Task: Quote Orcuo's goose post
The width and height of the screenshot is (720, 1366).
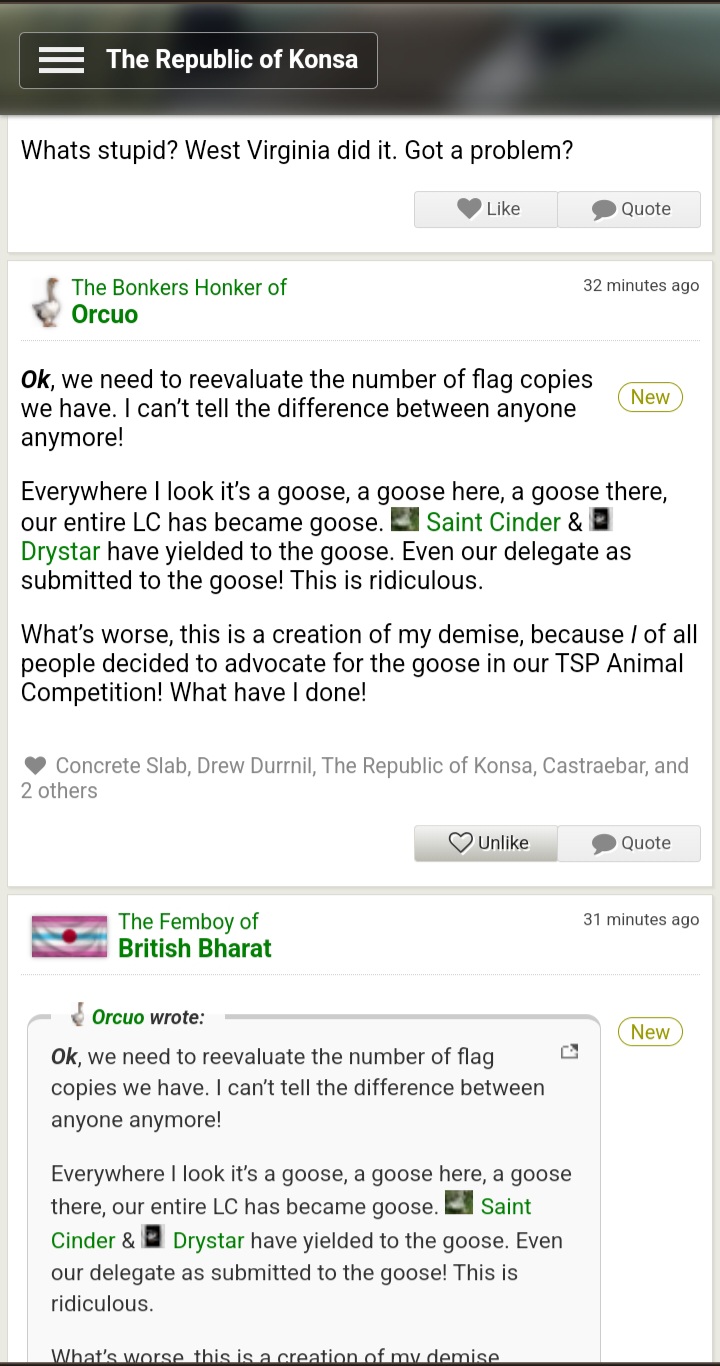Action: tap(630, 843)
